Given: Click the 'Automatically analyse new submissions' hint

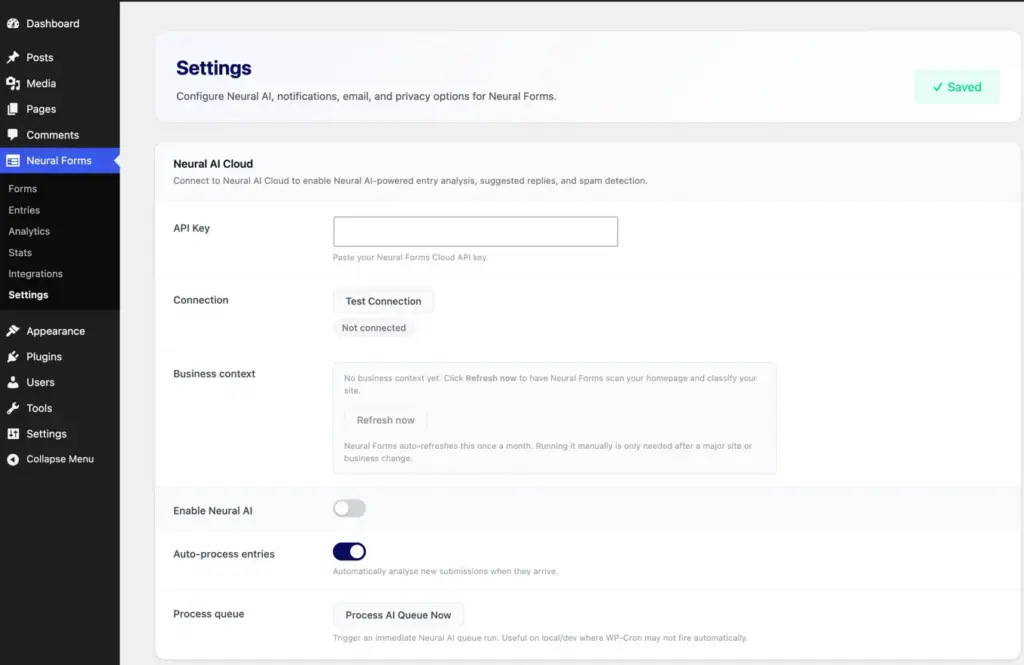Looking at the screenshot, I should pos(445,571).
